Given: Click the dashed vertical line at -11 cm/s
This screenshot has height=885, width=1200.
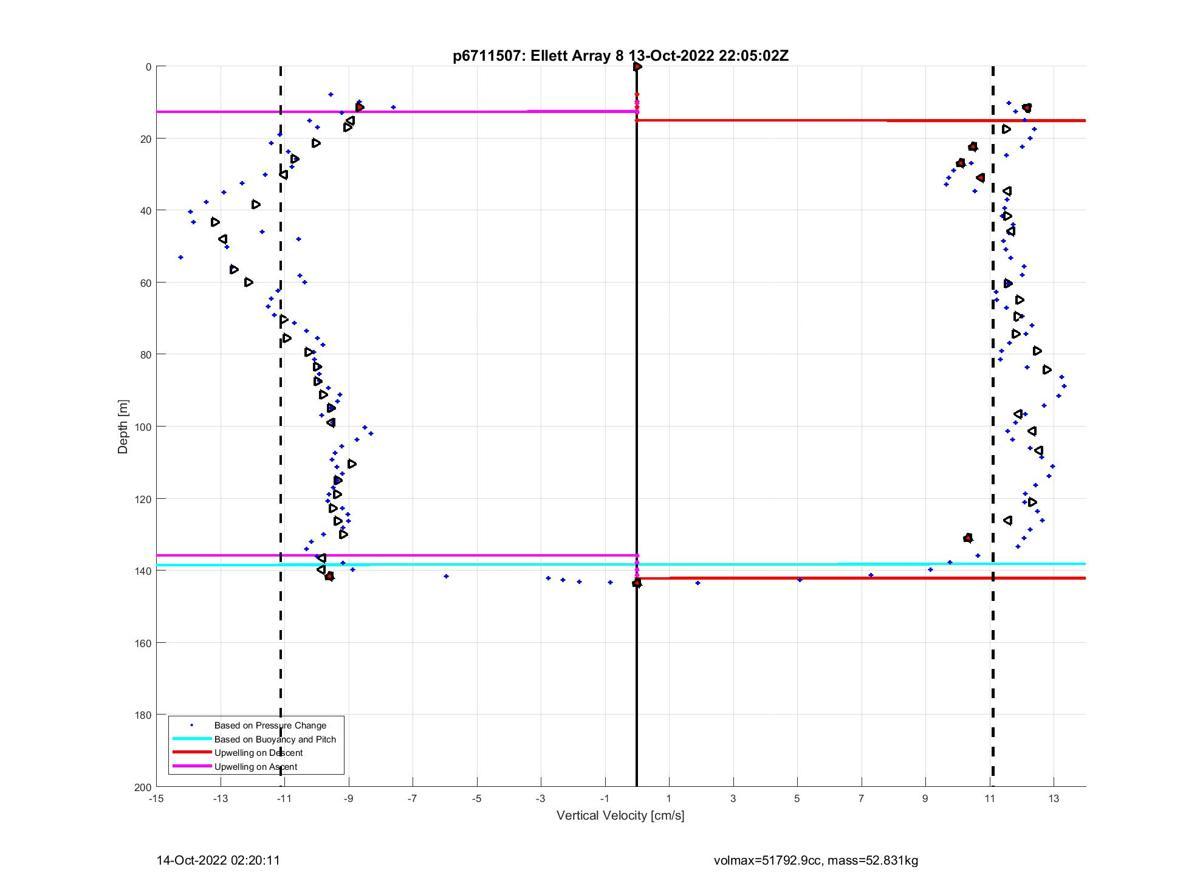Looking at the screenshot, I should tap(281, 427).
